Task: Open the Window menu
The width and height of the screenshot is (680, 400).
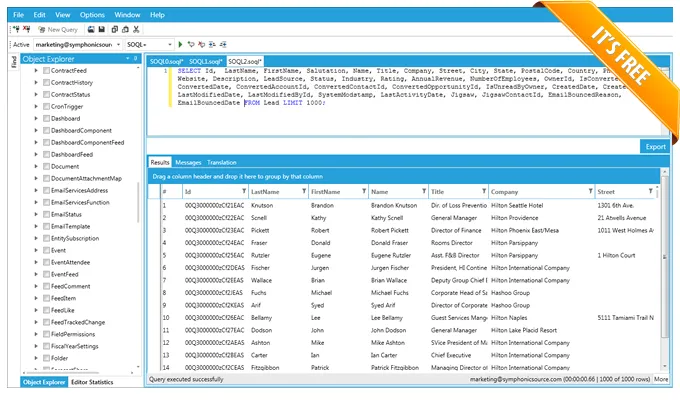Action: point(127,15)
